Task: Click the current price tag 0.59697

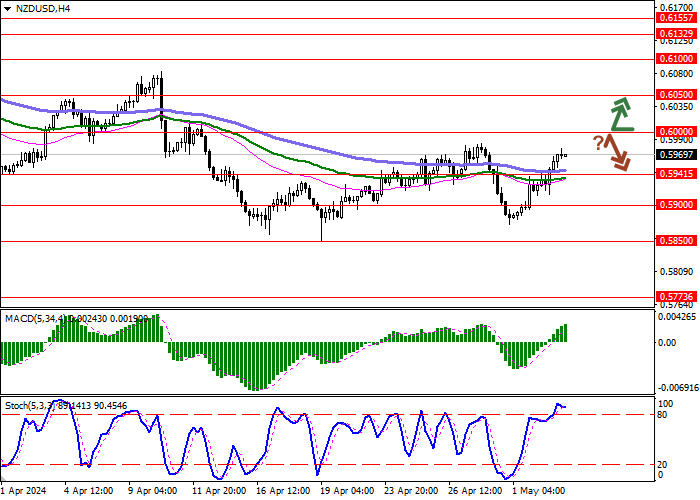Action: coord(676,155)
